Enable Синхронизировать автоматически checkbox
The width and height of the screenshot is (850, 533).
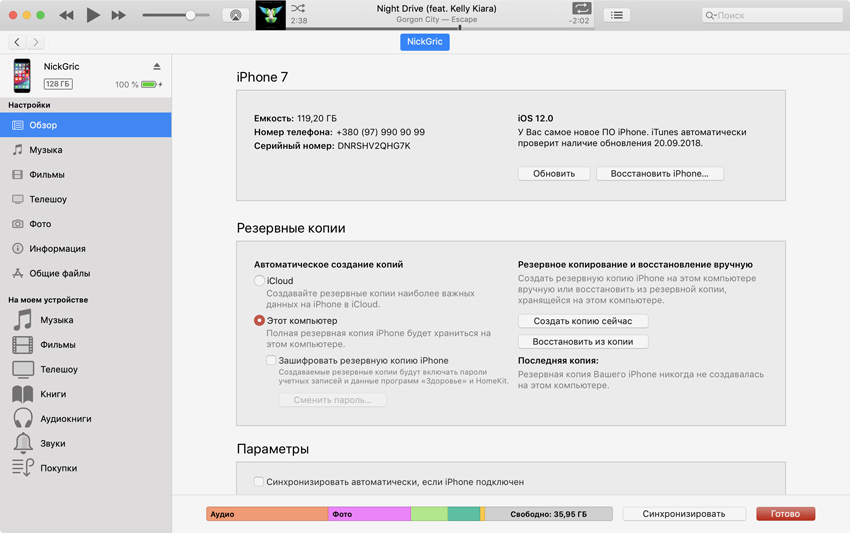[x=259, y=481]
